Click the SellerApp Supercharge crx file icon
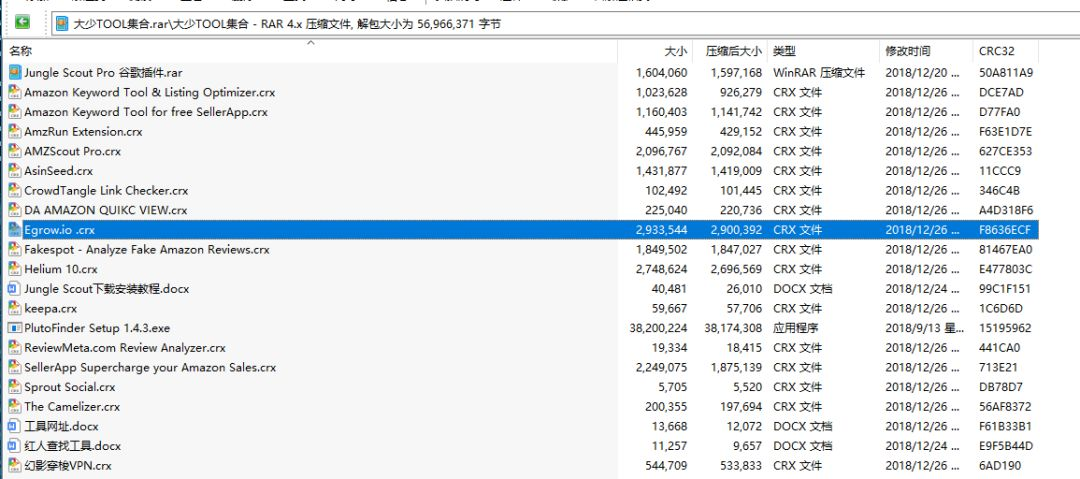 [14, 367]
